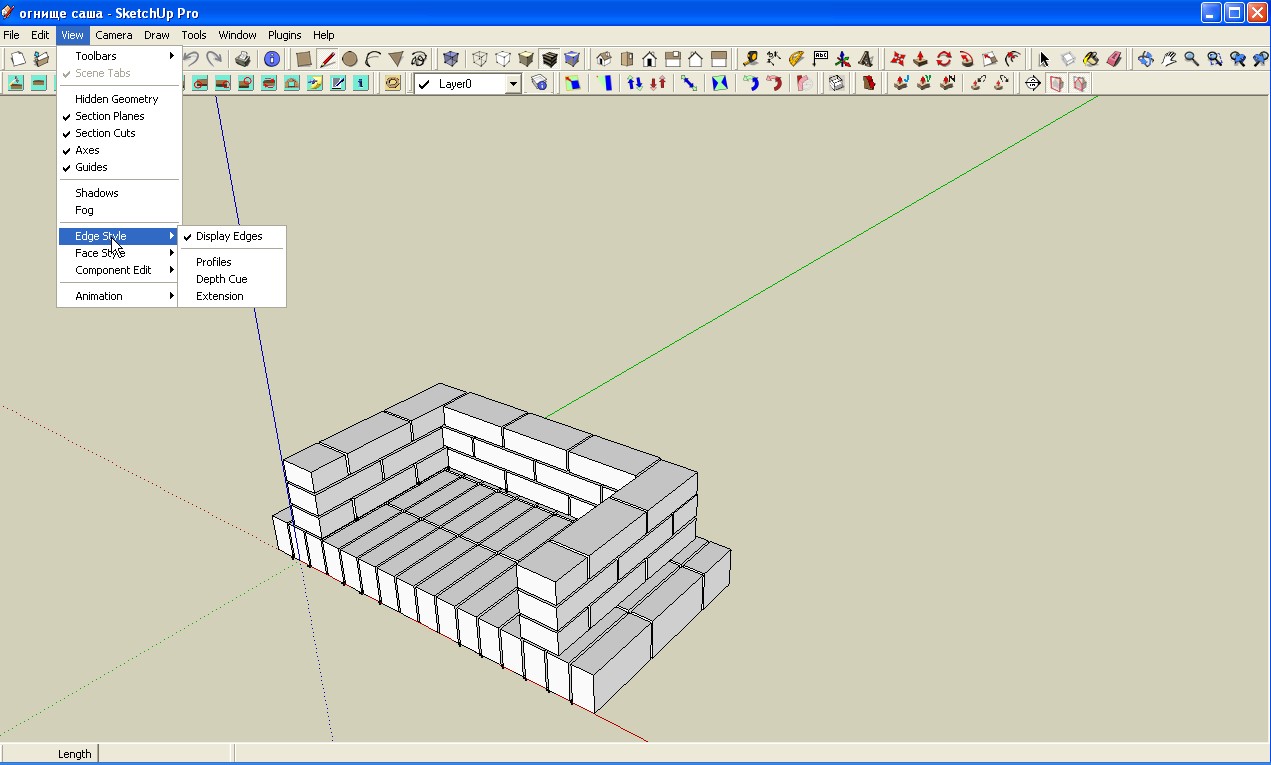The height and width of the screenshot is (765, 1271).
Task: Select Profiles from Edge Style submenu
Action: (213, 262)
